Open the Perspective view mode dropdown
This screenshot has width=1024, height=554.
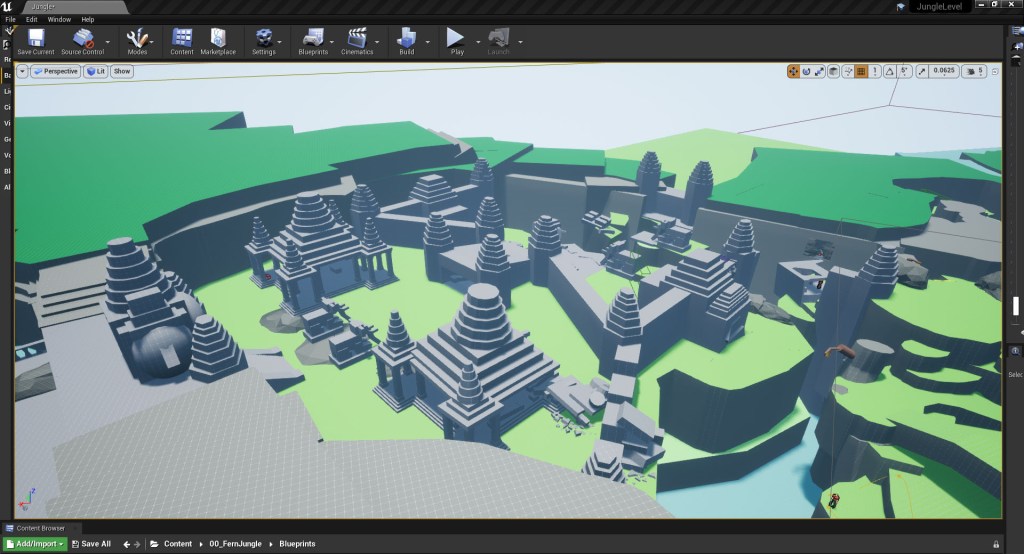click(x=55, y=71)
